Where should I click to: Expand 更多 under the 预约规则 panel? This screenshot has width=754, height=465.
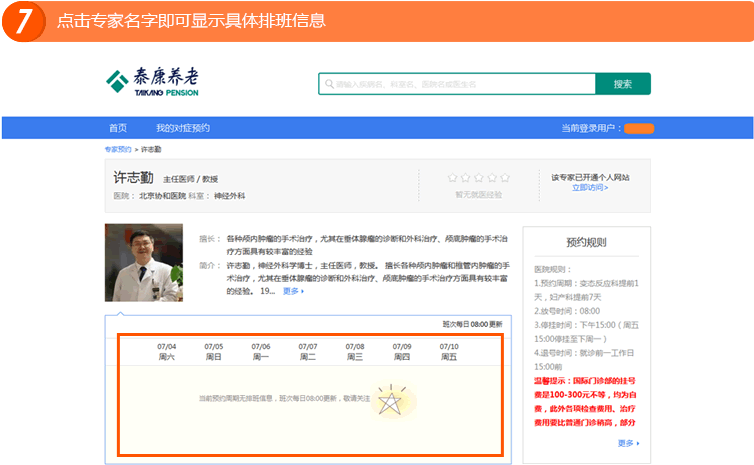click(x=627, y=443)
